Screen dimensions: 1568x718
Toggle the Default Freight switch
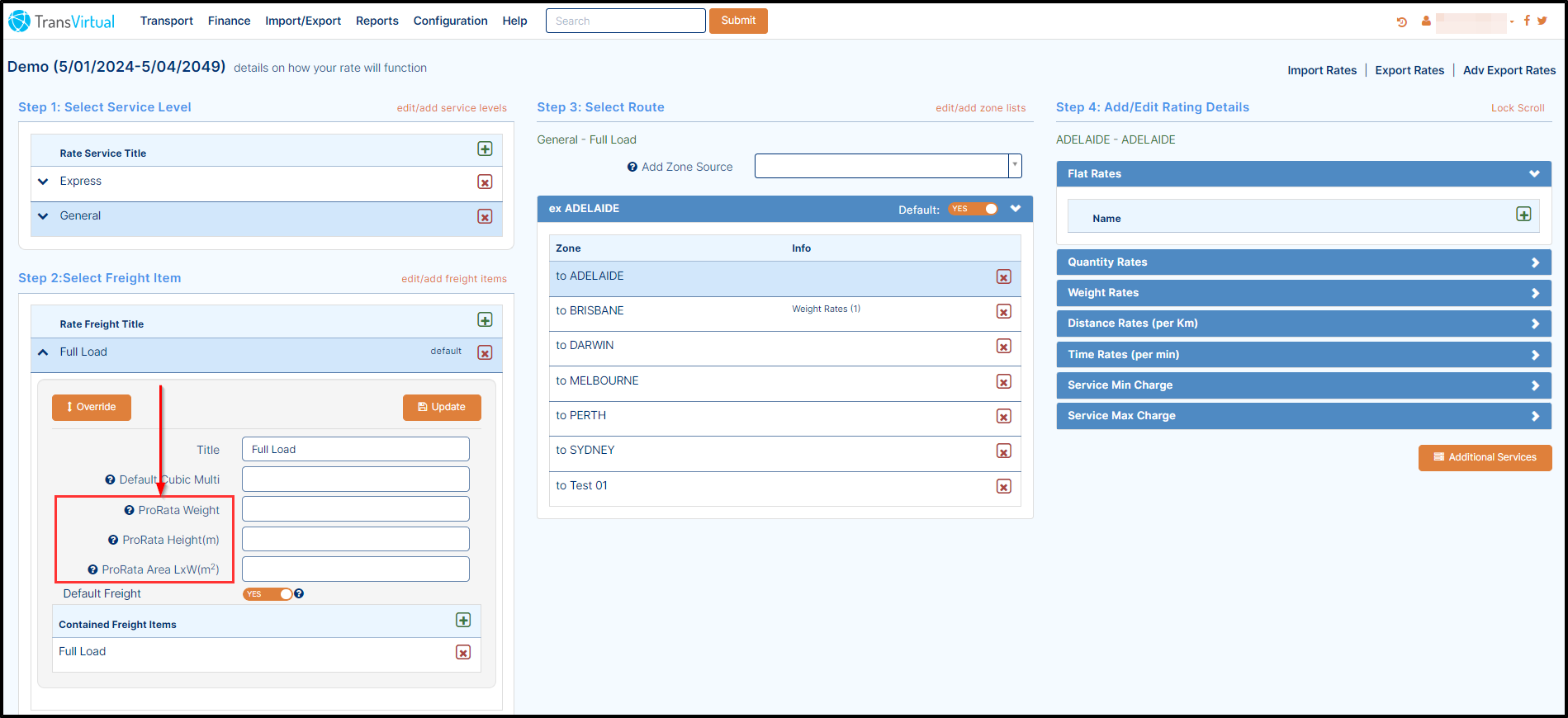click(268, 594)
